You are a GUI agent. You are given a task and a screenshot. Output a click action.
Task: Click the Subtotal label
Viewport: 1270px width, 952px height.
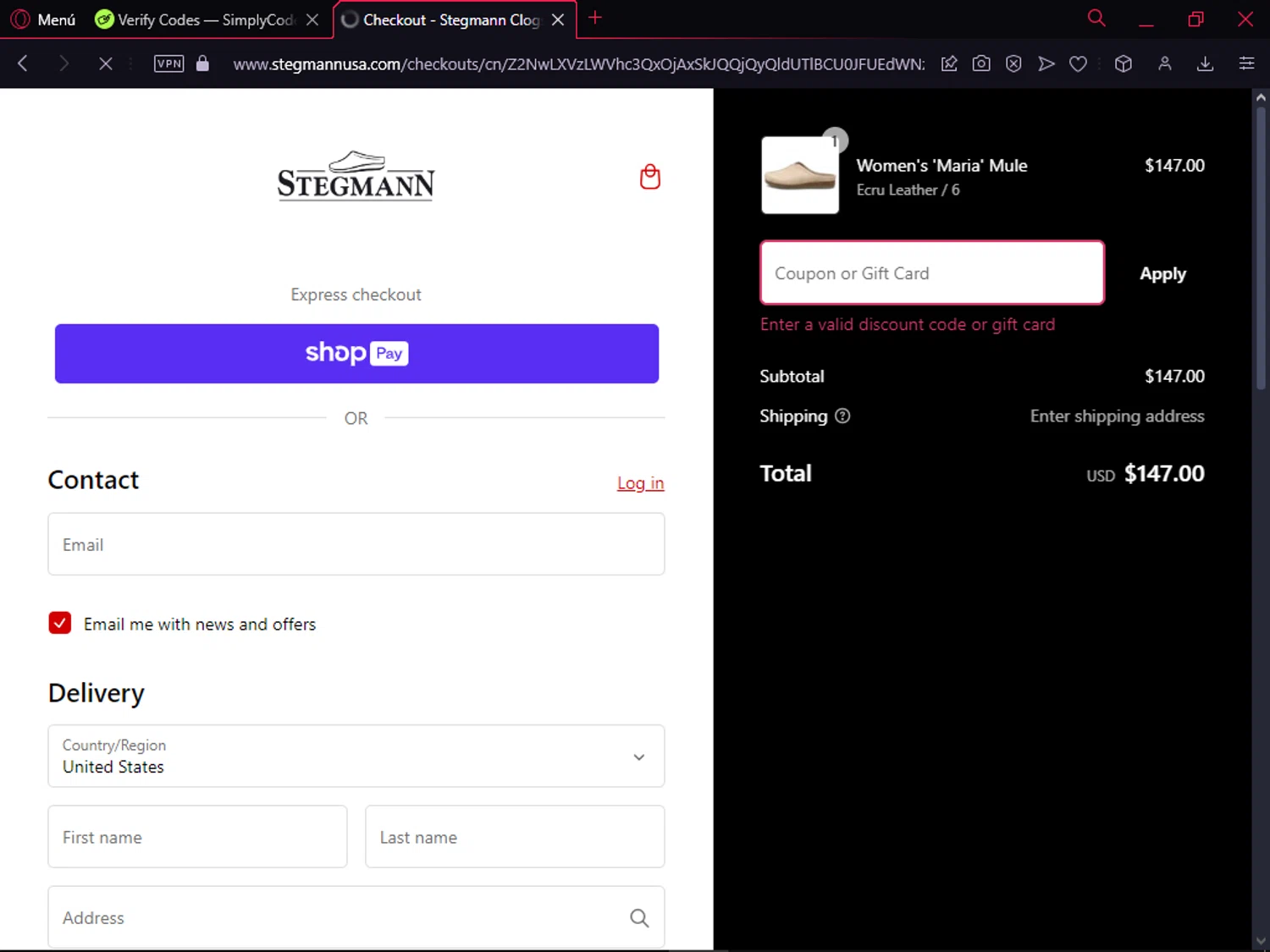point(792,376)
